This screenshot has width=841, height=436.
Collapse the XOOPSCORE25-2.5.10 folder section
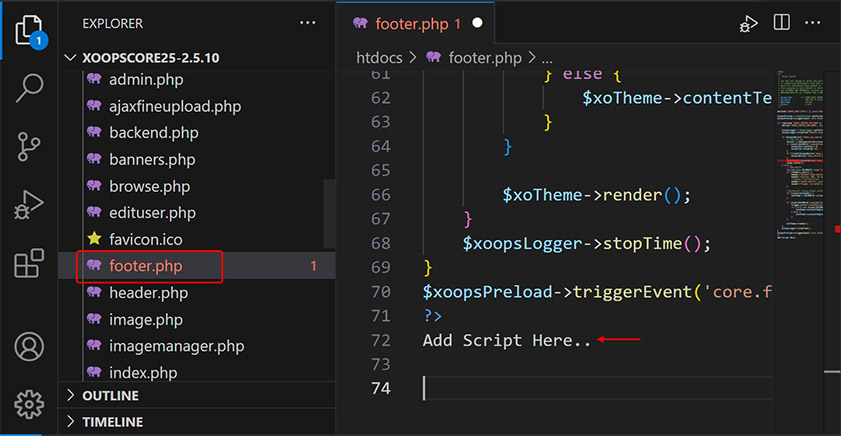point(70,58)
